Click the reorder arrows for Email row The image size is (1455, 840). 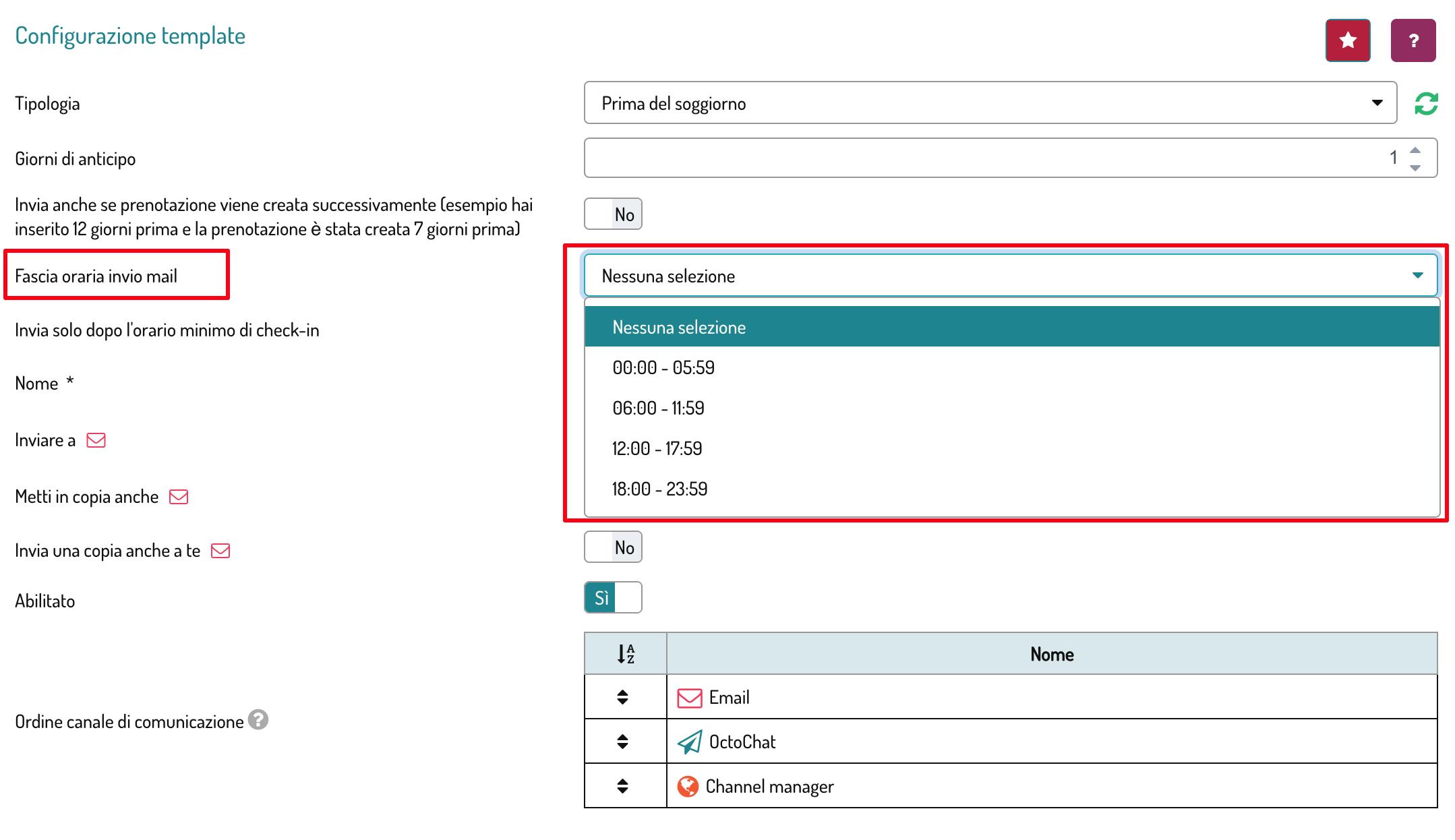[622, 697]
